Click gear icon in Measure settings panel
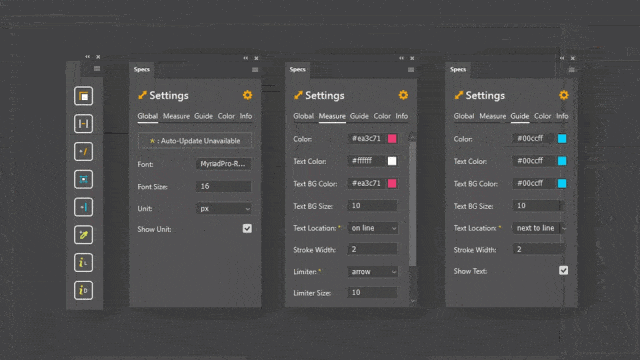Screen dimensions: 640x360 point(403,95)
